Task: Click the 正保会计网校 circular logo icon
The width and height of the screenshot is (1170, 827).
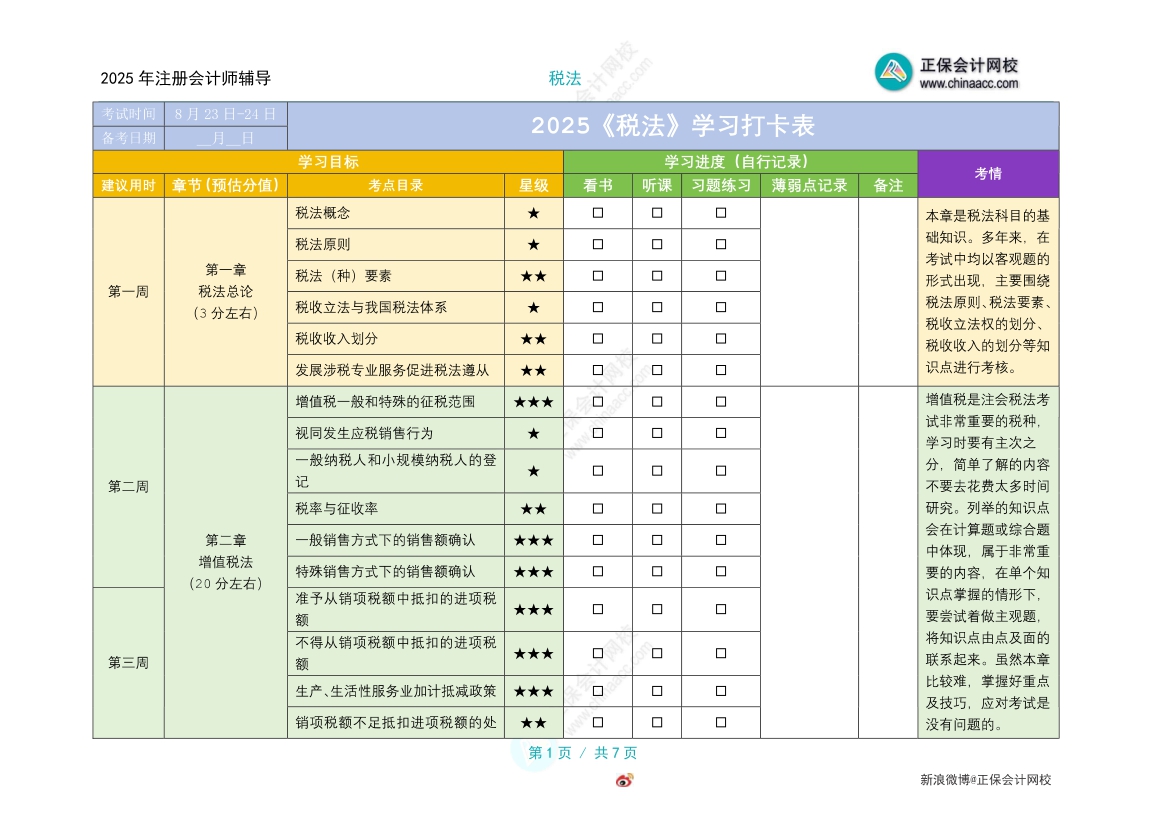Action: 893,72
